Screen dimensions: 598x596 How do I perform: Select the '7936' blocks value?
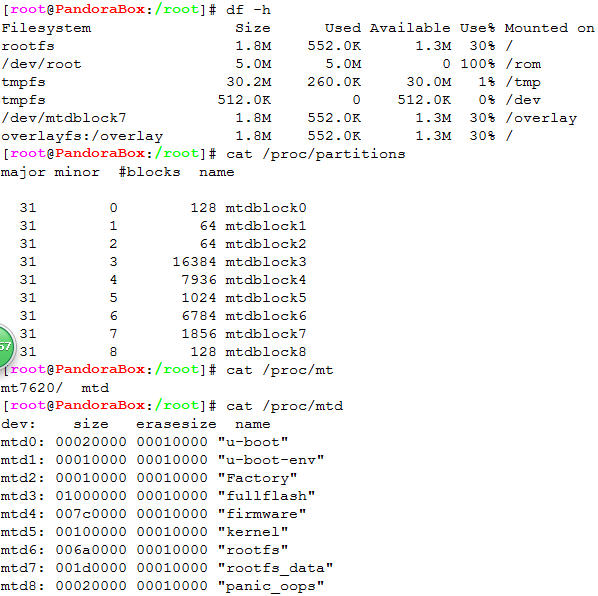(199, 280)
